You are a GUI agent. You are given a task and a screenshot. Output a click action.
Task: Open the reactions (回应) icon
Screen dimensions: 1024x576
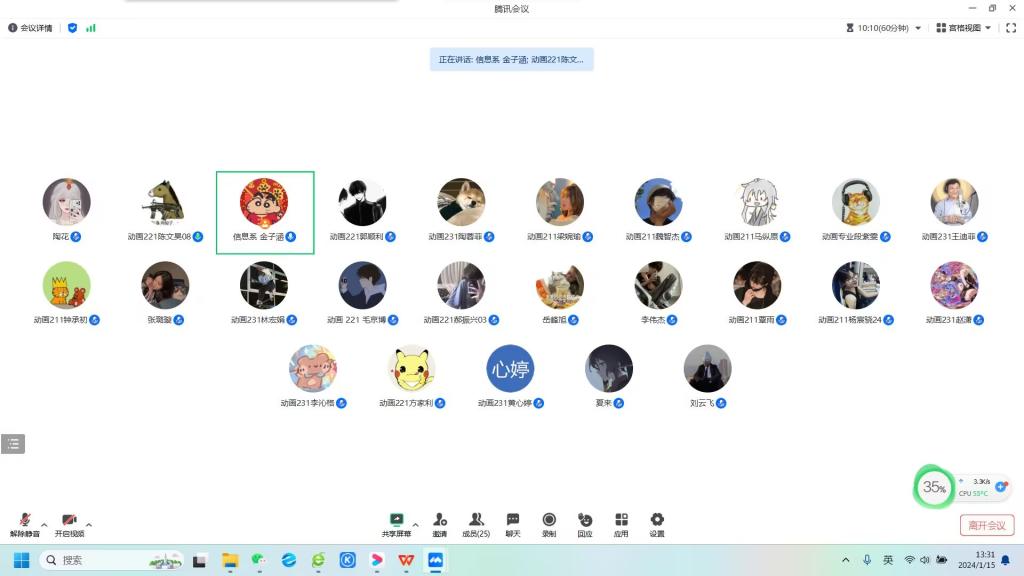pyautogui.click(x=585, y=524)
